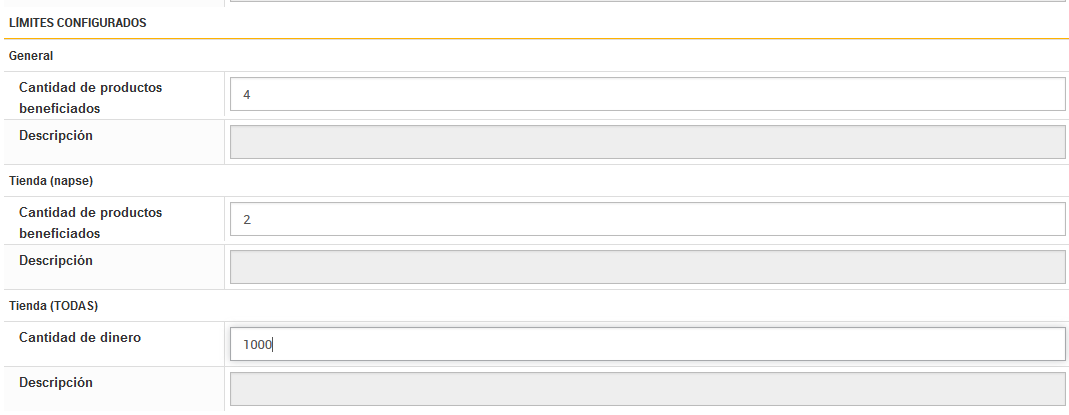Click the Cantidad de productos beneficiados label under Tienda (napse)
Screen dimensions: 1069x415
point(90,222)
